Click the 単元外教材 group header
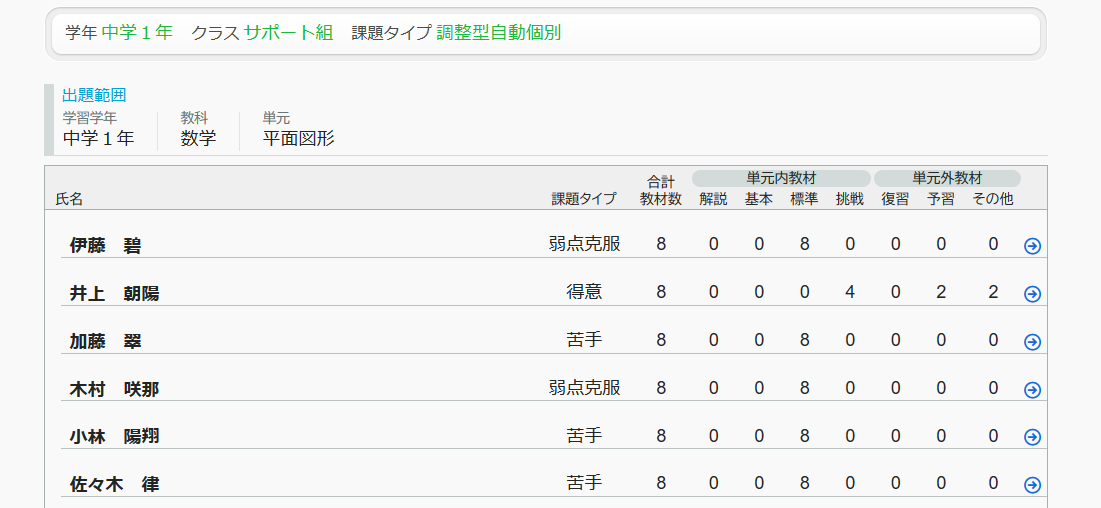 click(947, 178)
